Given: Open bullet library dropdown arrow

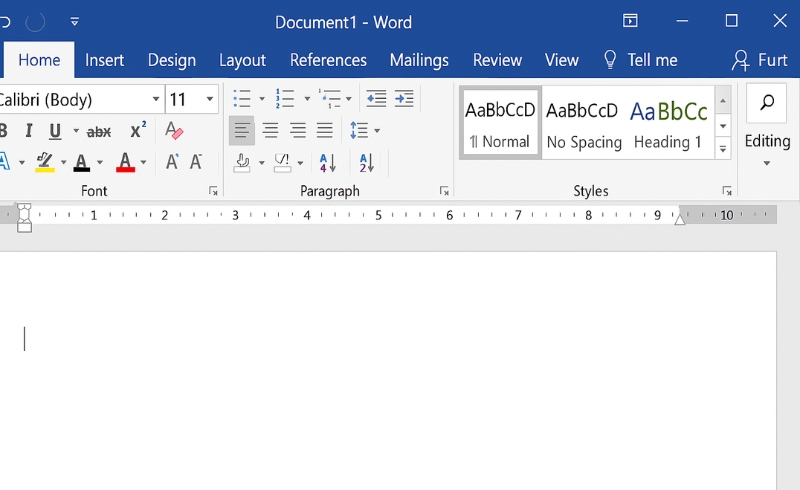Looking at the screenshot, I should pos(262,99).
